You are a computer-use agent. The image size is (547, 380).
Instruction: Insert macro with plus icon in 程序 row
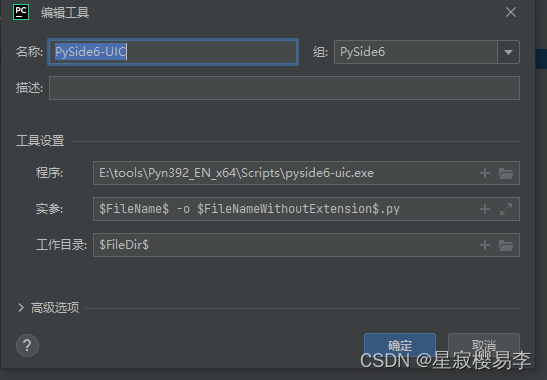click(485, 173)
